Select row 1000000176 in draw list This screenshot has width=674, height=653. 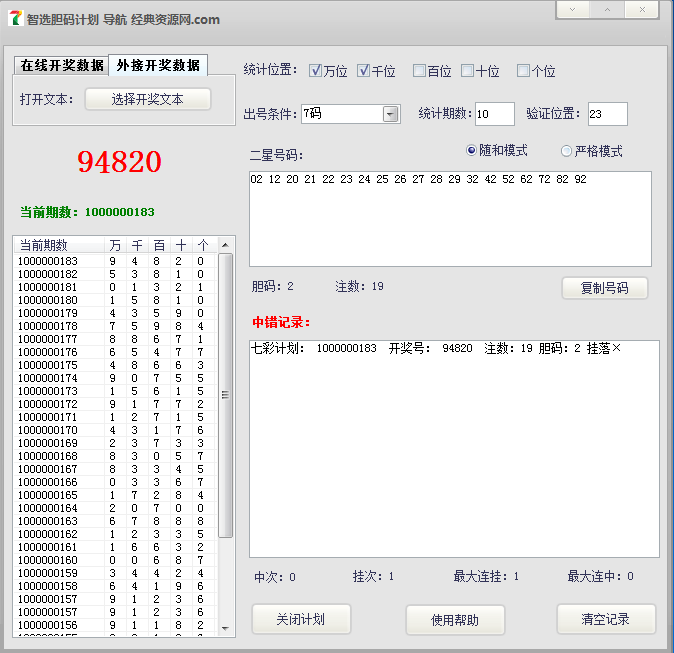click(x=115, y=352)
